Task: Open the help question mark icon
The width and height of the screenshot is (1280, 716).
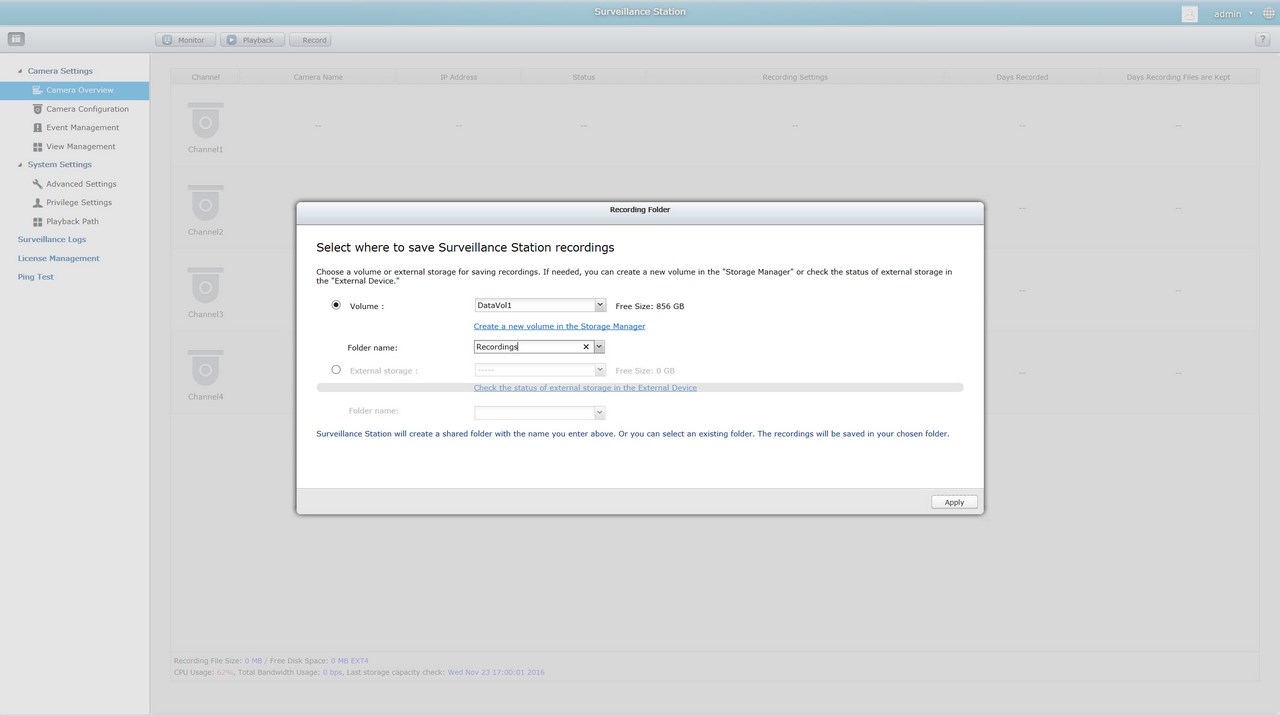Action: 1262,40
